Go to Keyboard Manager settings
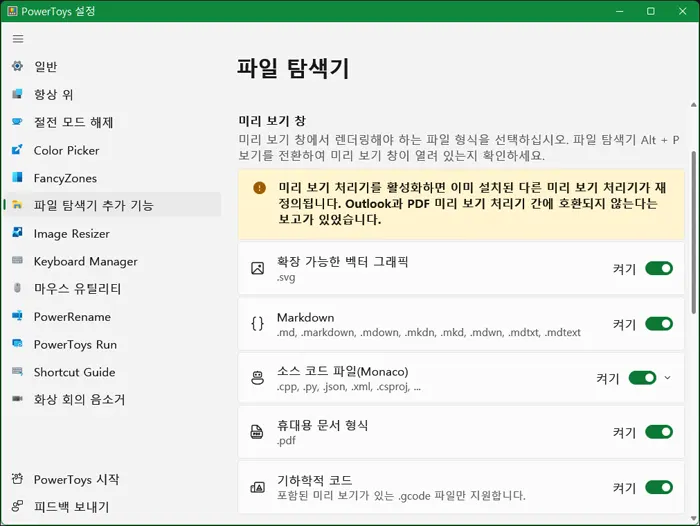Screen dimensions: 700x526 (x=112, y=260)
